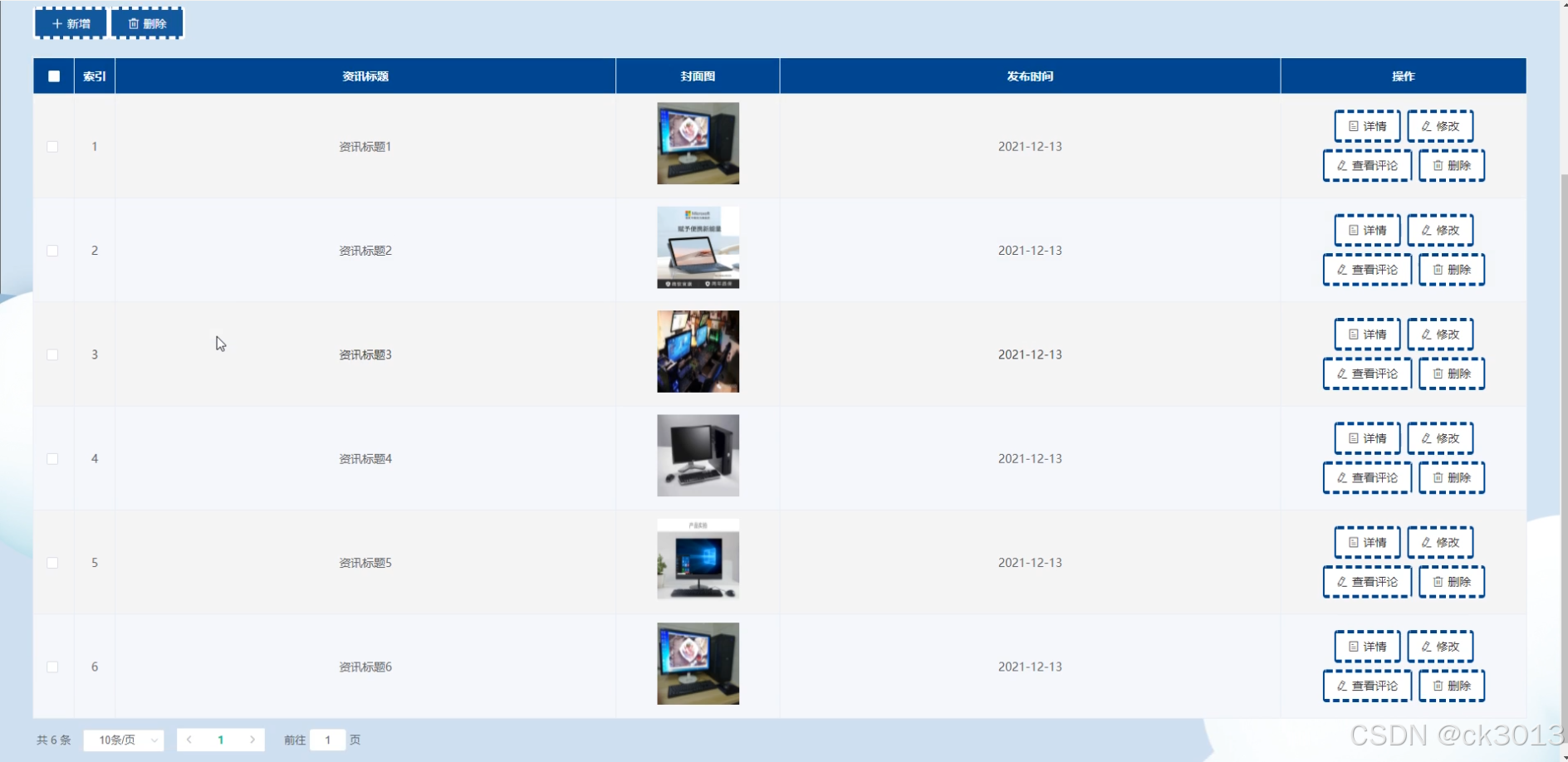Click 修改 for 资讯标题2
Viewport: 1568px width, 762px height.
(1440, 230)
